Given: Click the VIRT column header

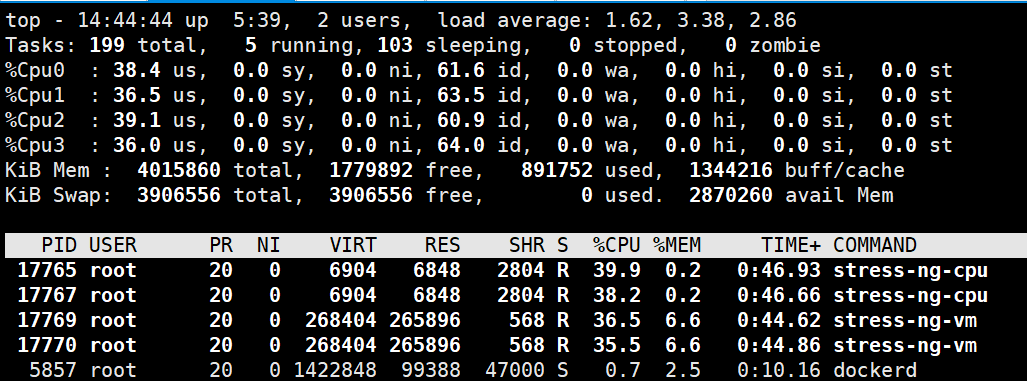Looking at the screenshot, I should pyautogui.click(x=353, y=245).
